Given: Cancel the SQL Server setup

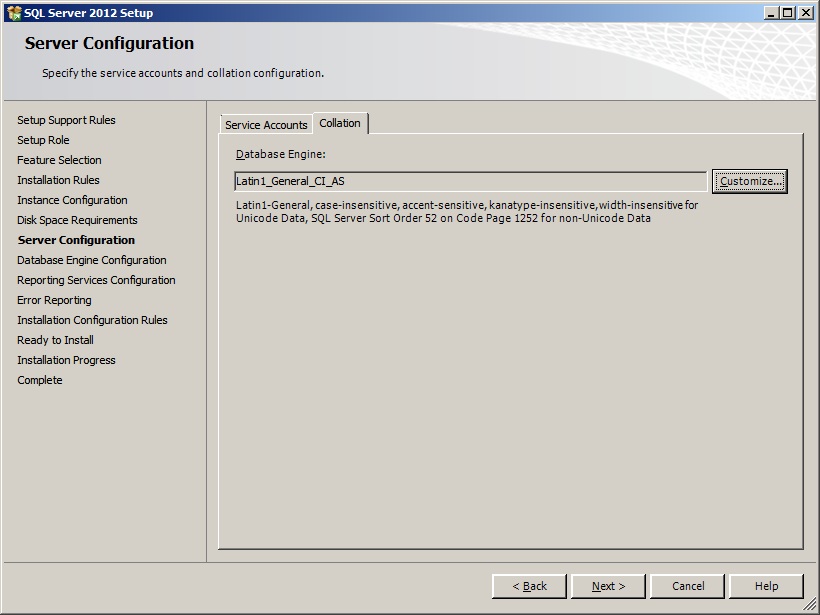Looking at the screenshot, I should pos(687,586).
